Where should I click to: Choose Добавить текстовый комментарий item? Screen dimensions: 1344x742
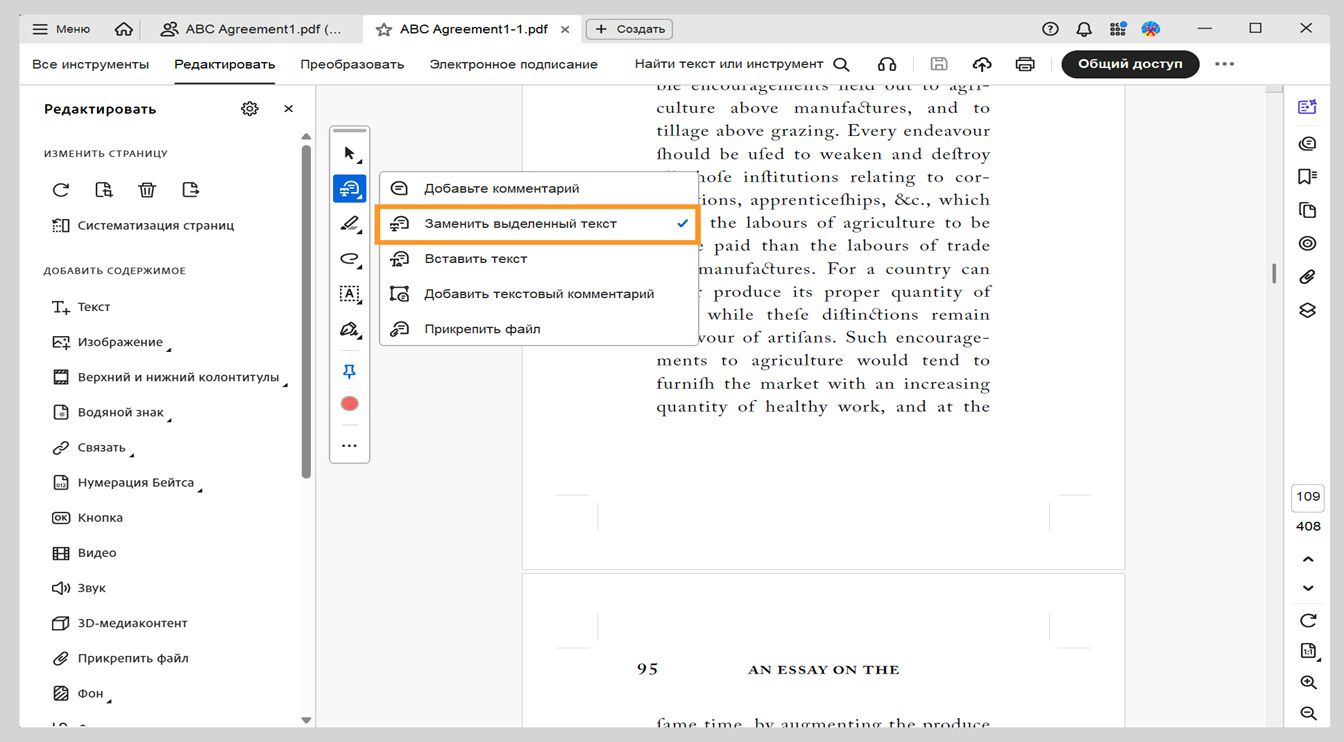point(538,294)
